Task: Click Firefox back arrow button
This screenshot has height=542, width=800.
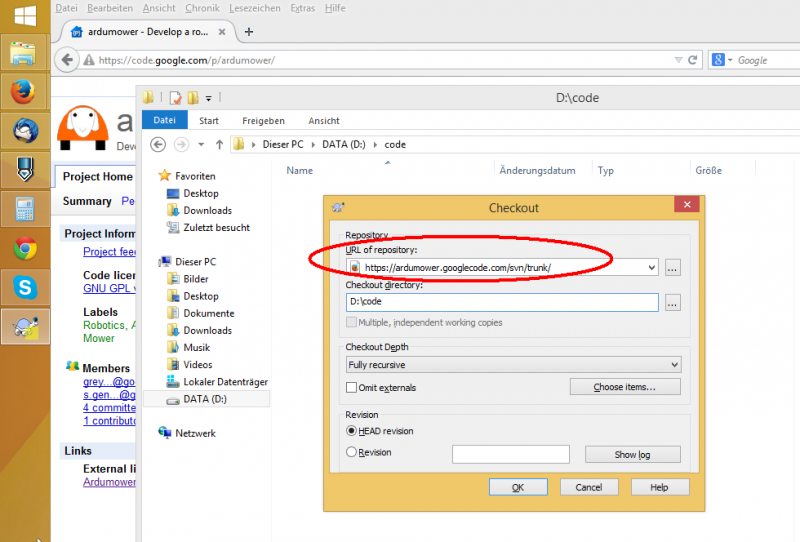Action: [x=67, y=60]
